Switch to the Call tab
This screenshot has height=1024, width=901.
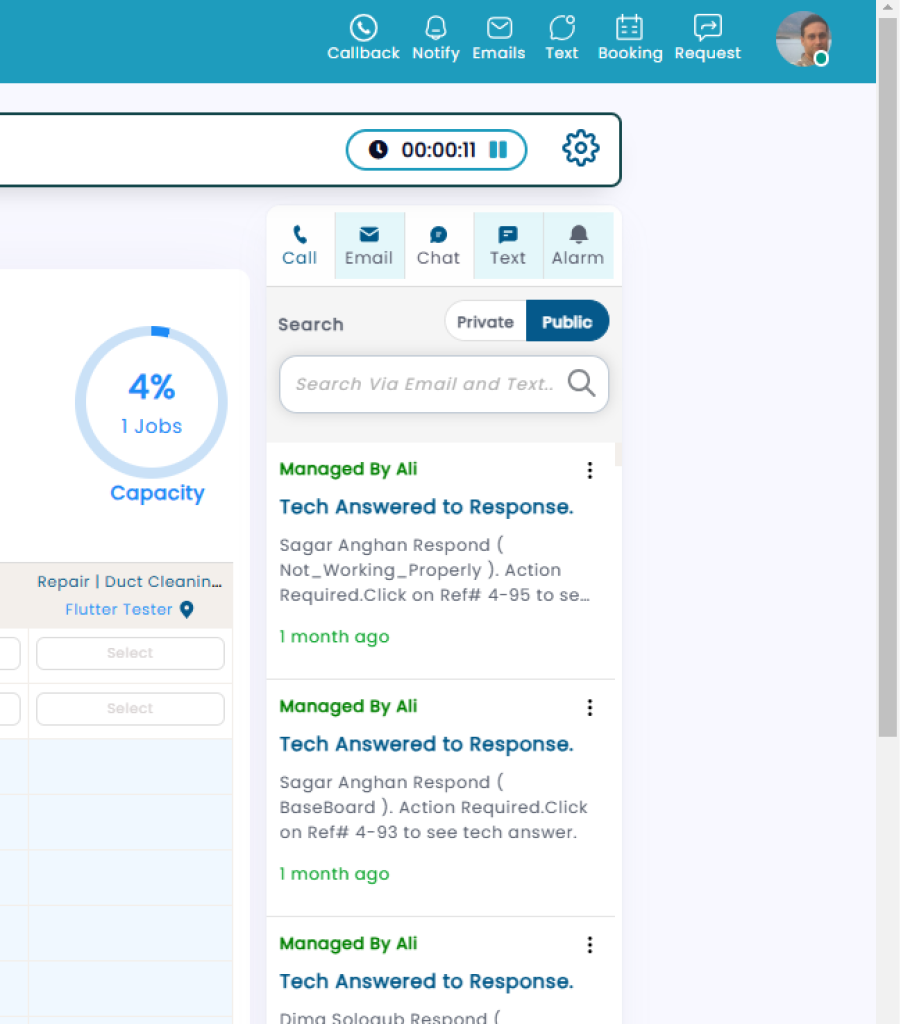(x=300, y=246)
